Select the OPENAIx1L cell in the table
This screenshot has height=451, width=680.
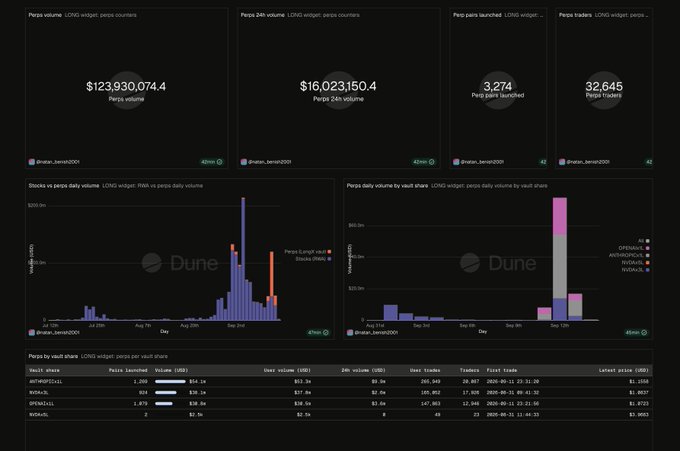point(42,403)
